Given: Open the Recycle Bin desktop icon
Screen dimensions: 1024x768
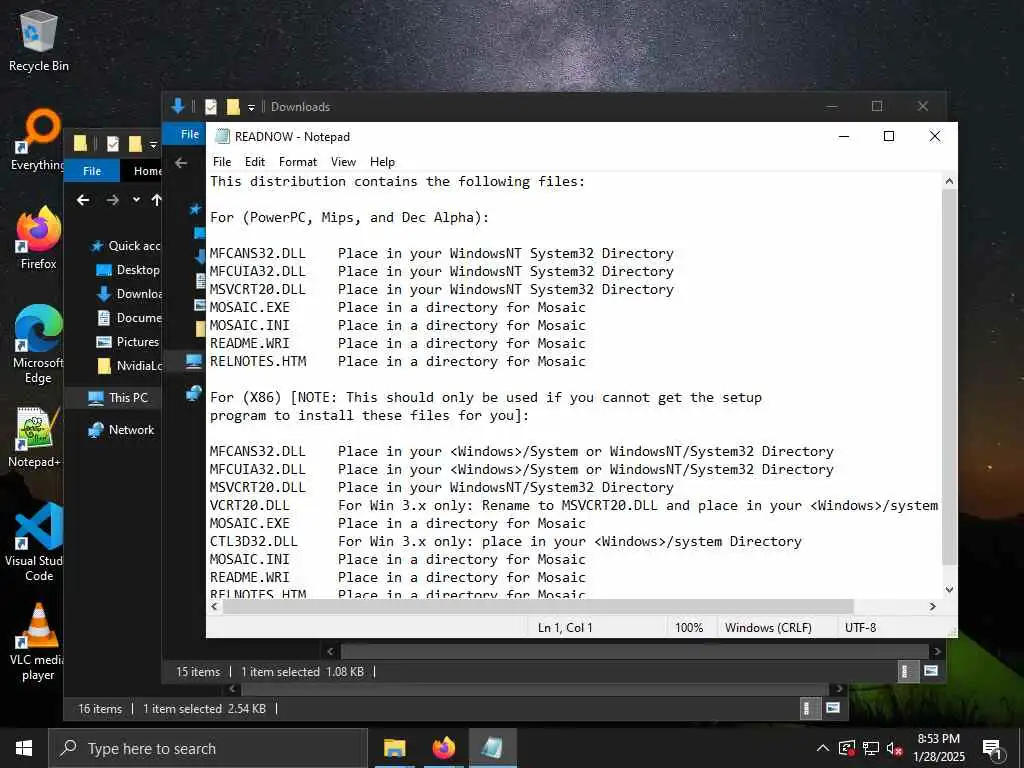Looking at the screenshot, I should 39,41.
